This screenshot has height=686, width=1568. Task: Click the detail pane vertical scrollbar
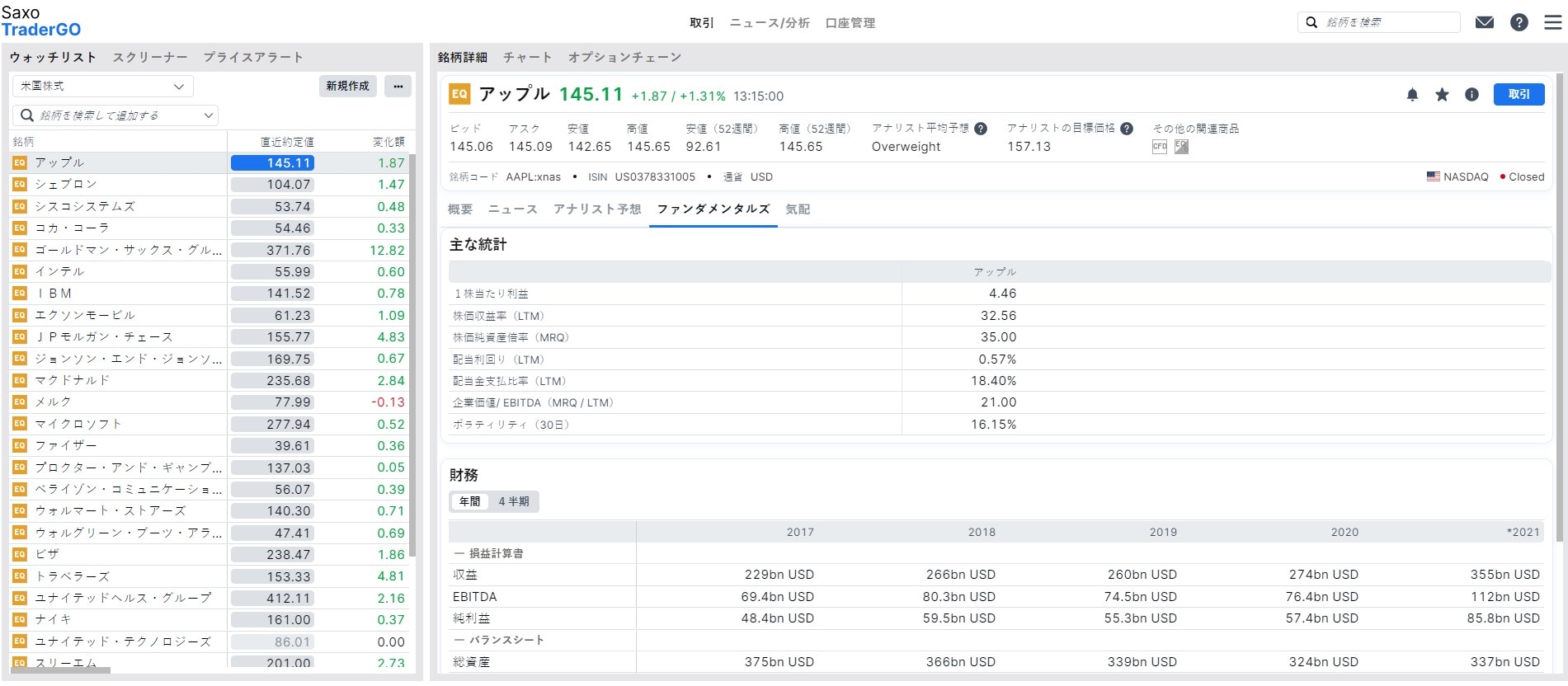1560,307
